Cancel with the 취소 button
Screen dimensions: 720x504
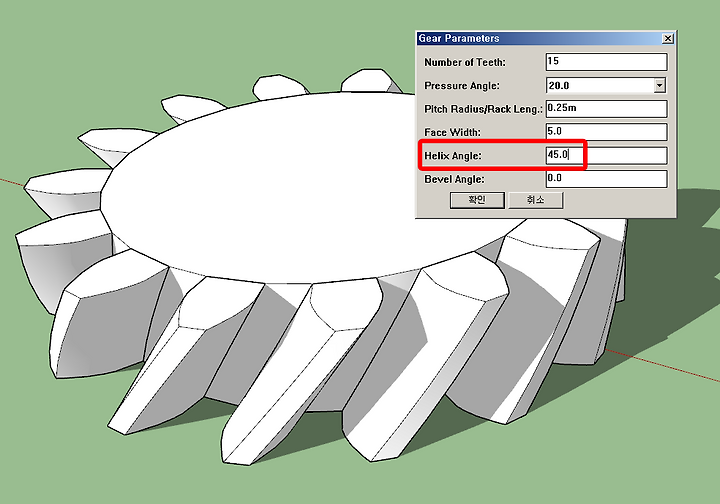535,200
